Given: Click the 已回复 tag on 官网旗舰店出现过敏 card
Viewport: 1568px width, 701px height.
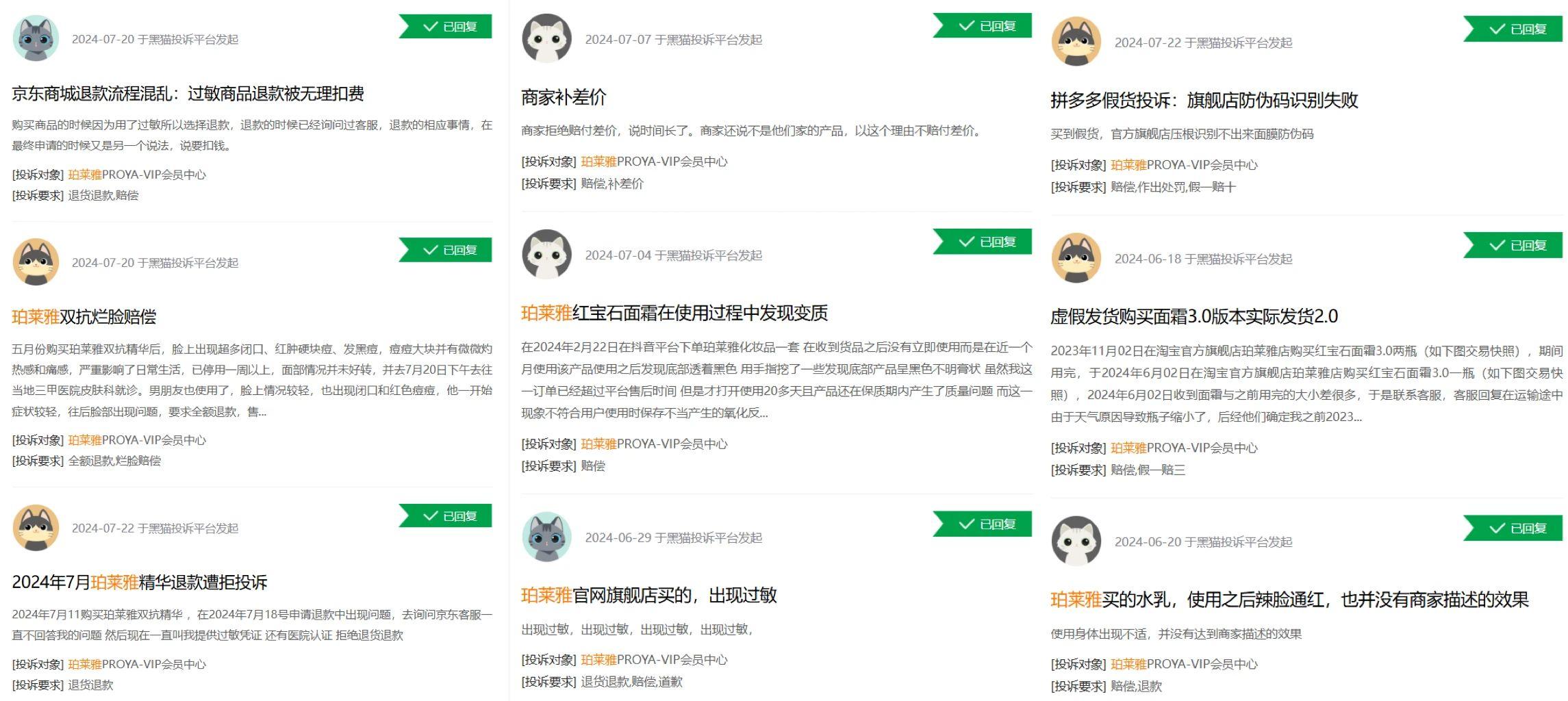Looking at the screenshot, I should pyautogui.click(x=983, y=524).
